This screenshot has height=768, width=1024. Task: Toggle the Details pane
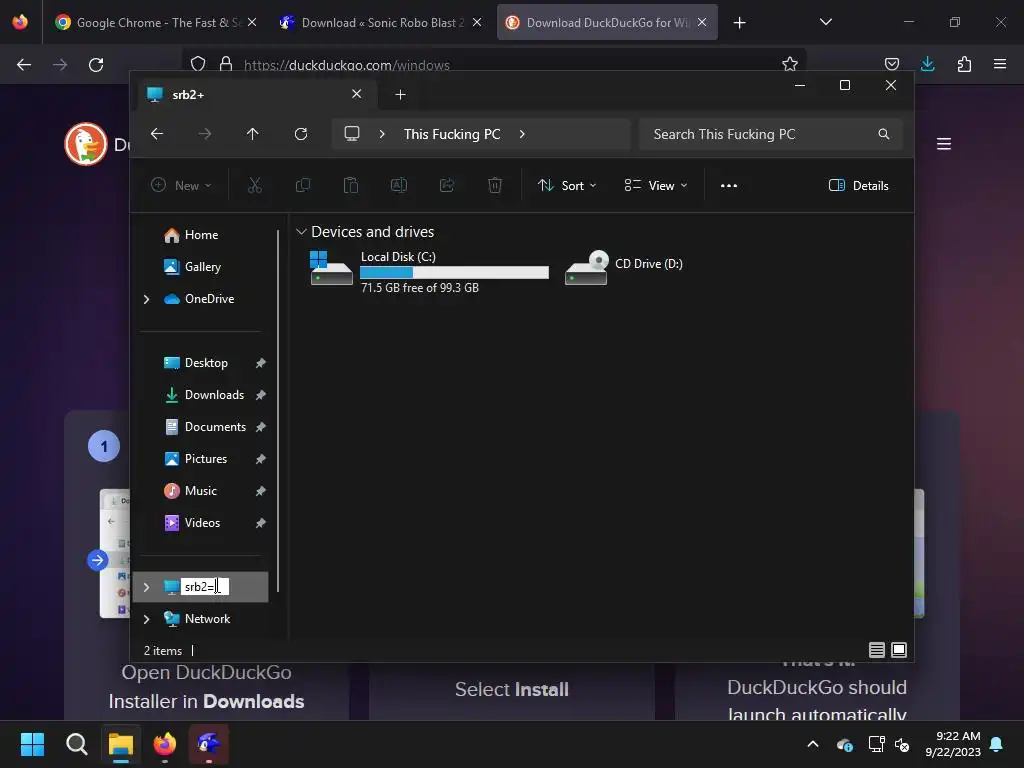click(859, 185)
